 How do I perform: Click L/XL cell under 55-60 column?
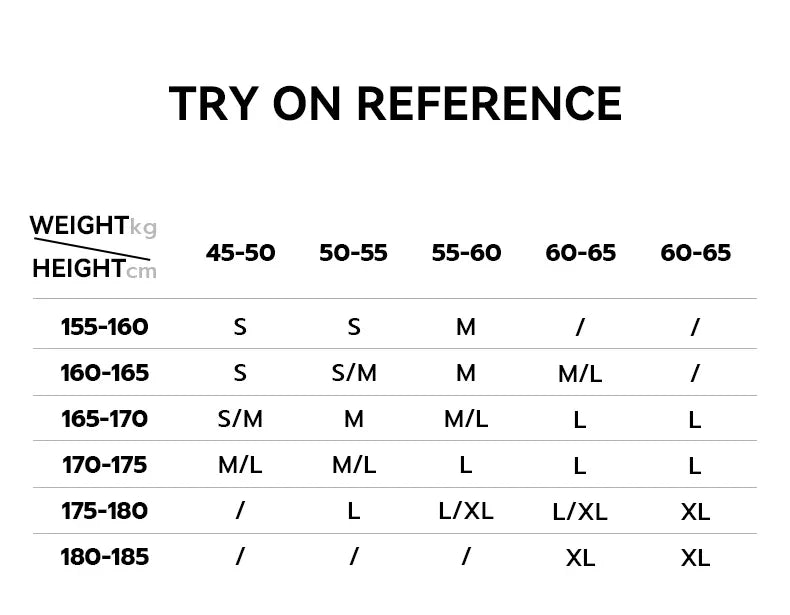pos(466,511)
